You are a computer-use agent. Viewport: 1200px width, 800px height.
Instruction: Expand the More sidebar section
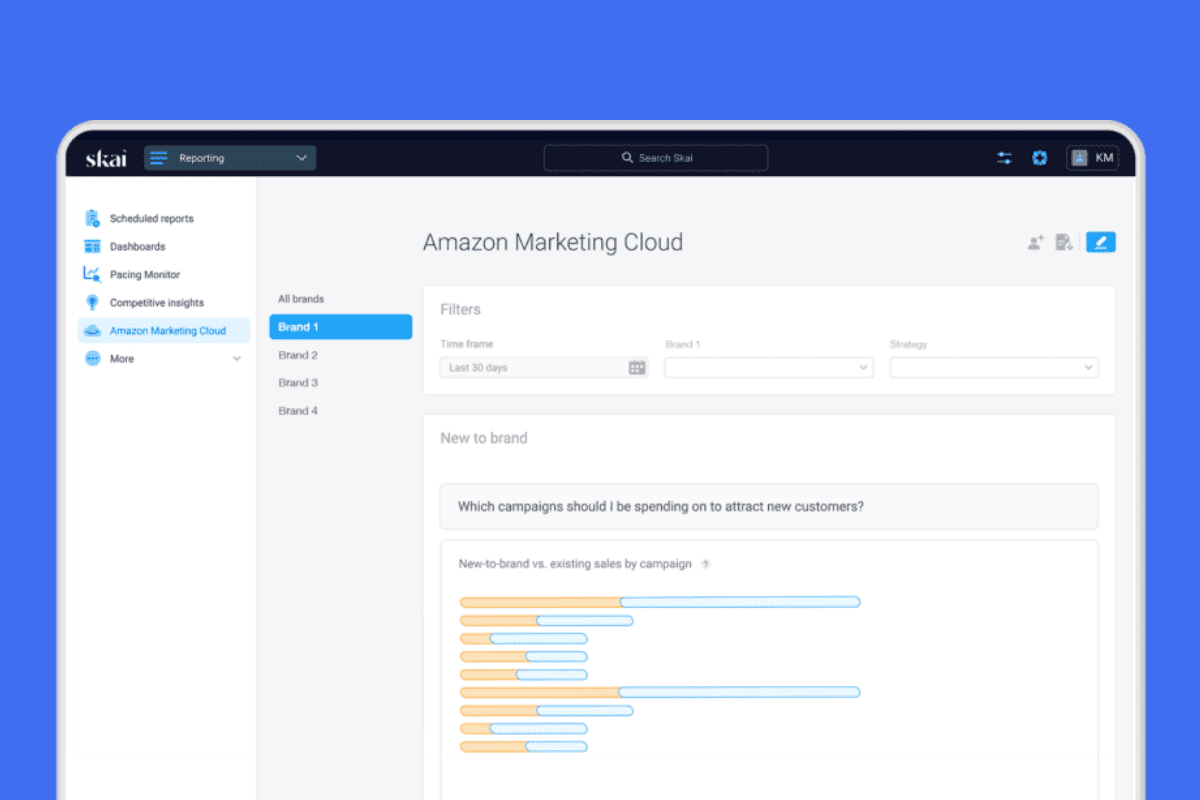click(x=237, y=358)
